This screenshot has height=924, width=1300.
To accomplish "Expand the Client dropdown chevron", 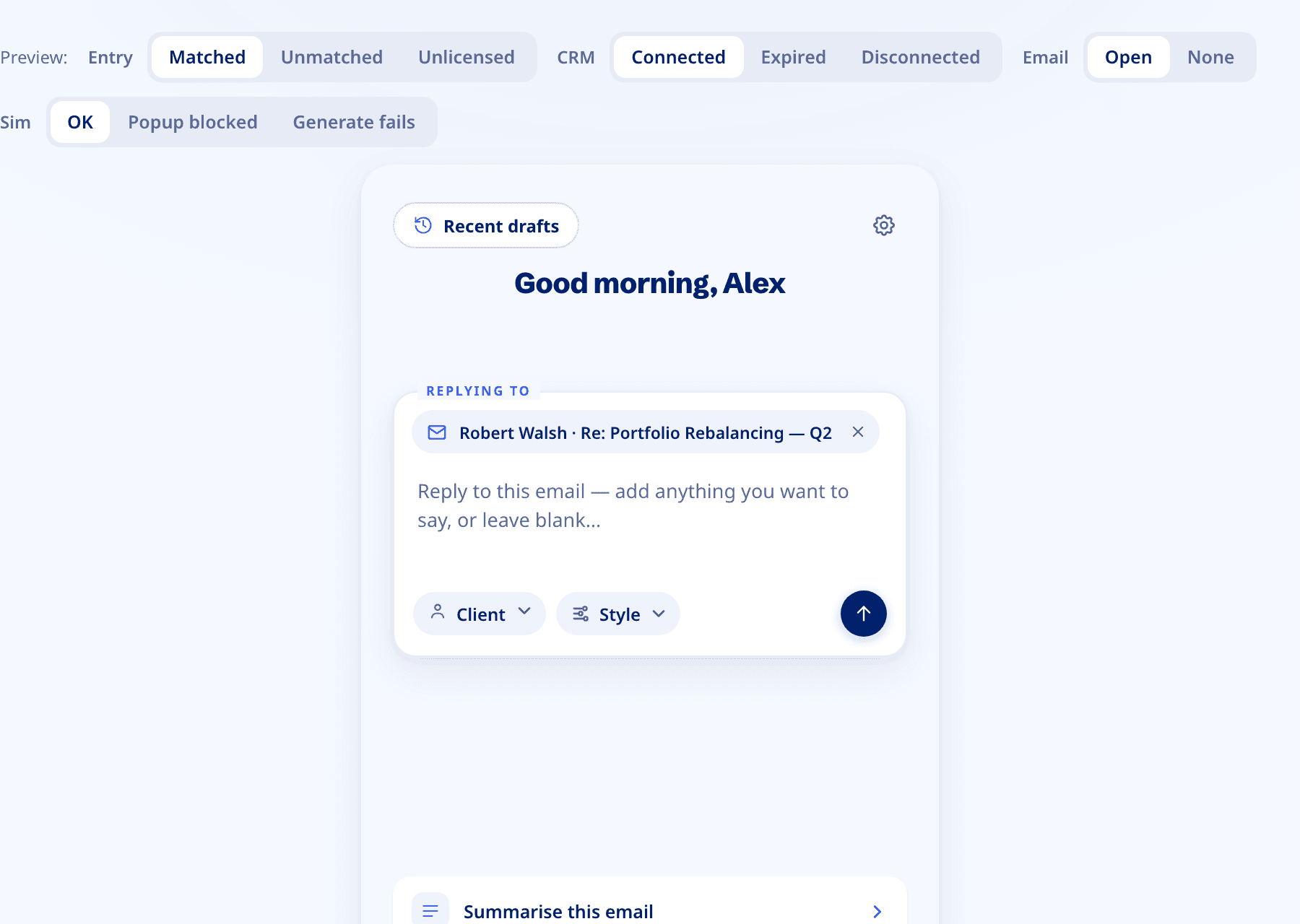I will (524, 611).
